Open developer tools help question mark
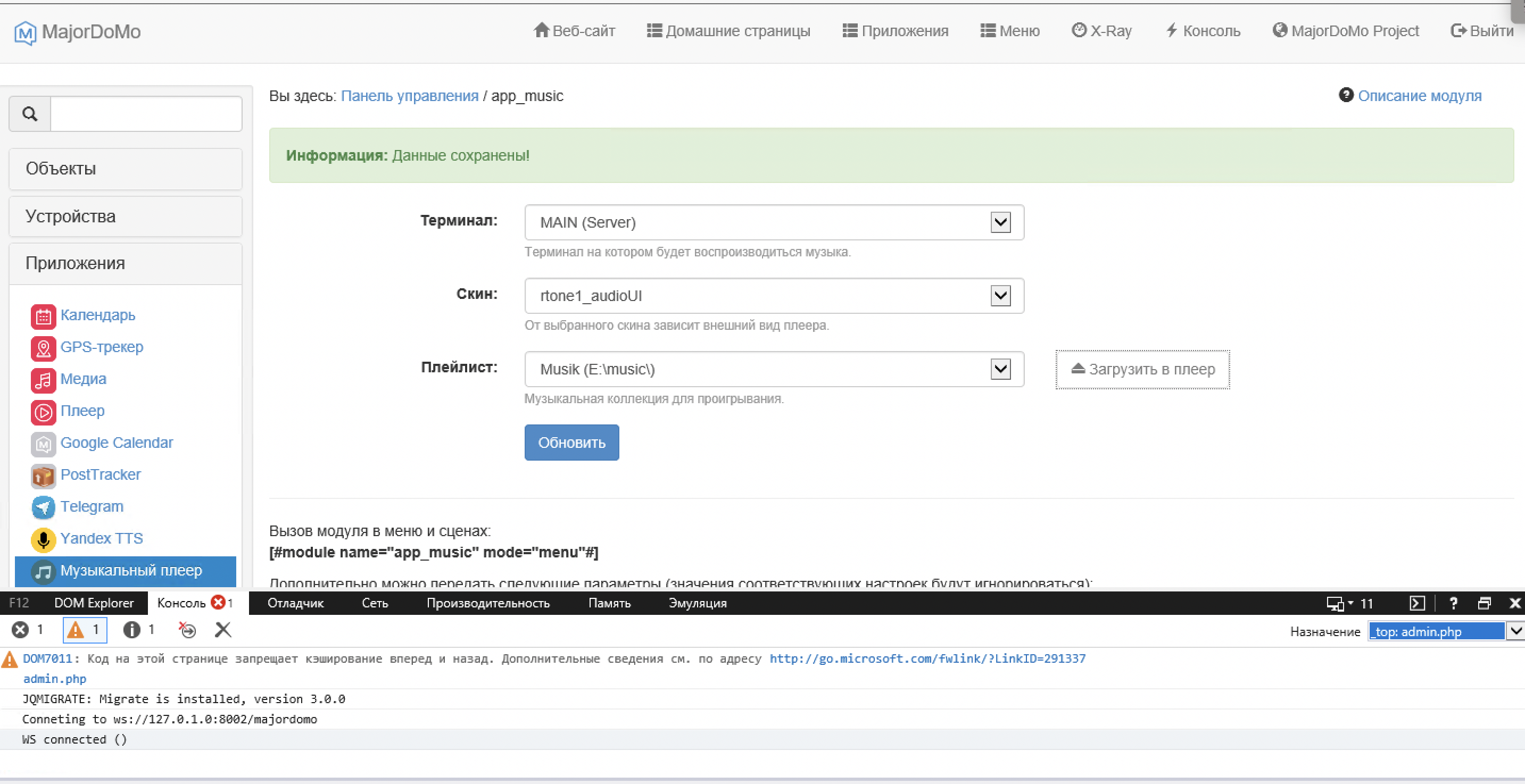This screenshot has height=784, width=1525. [x=1453, y=603]
